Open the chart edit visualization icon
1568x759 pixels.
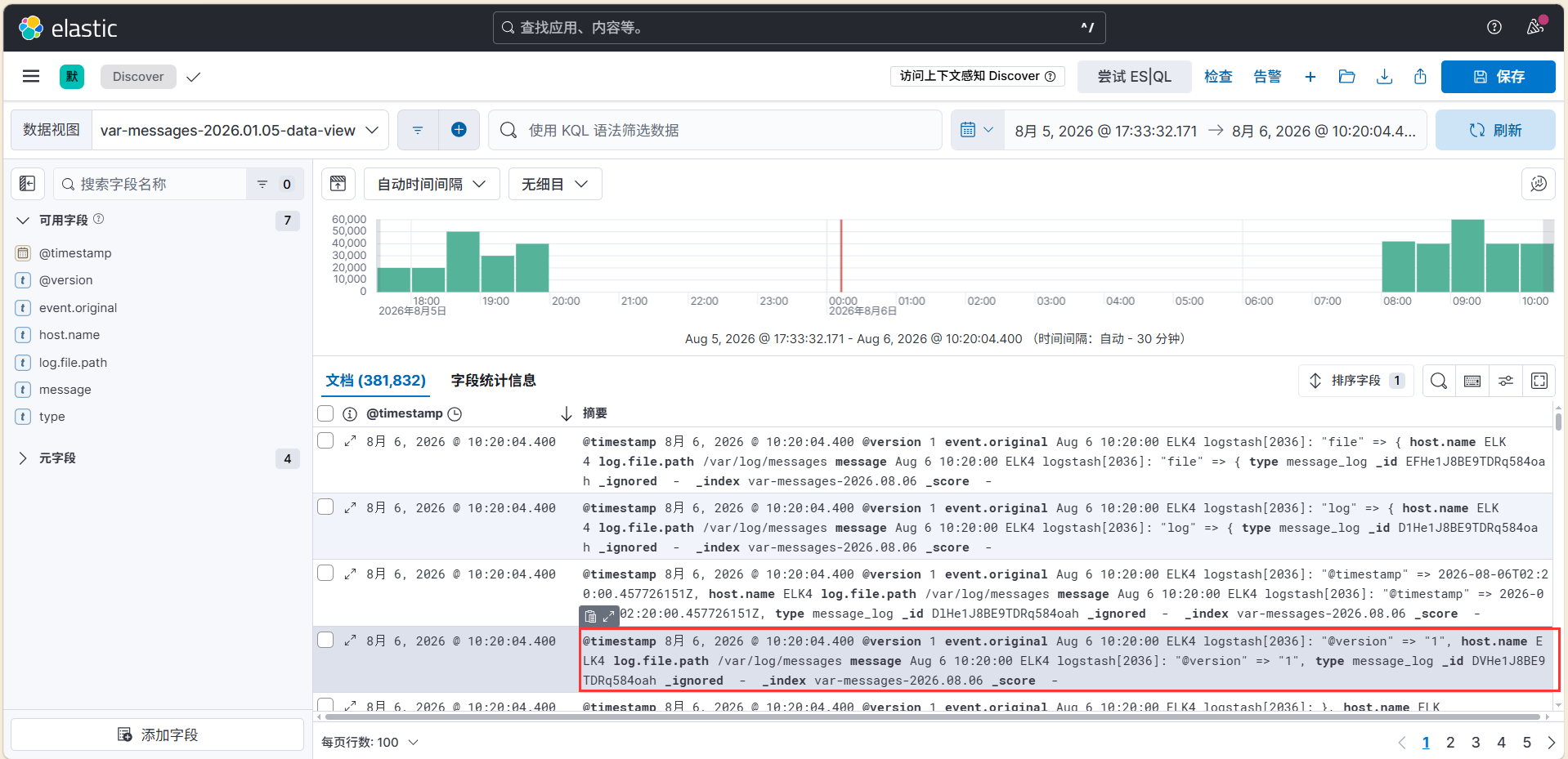1539,184
